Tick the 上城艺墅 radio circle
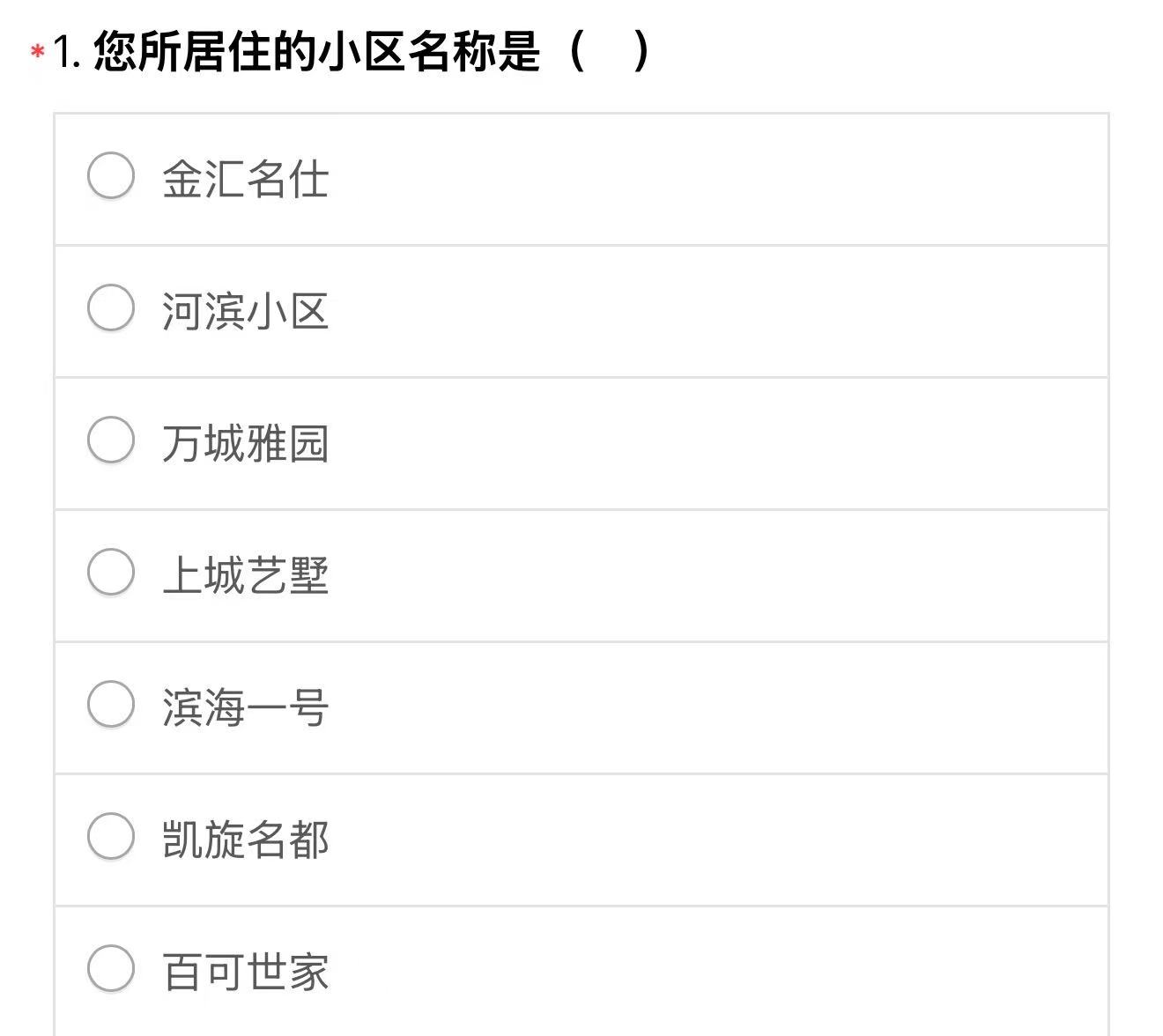The image size is (1163, 1036). coord(111,572)
